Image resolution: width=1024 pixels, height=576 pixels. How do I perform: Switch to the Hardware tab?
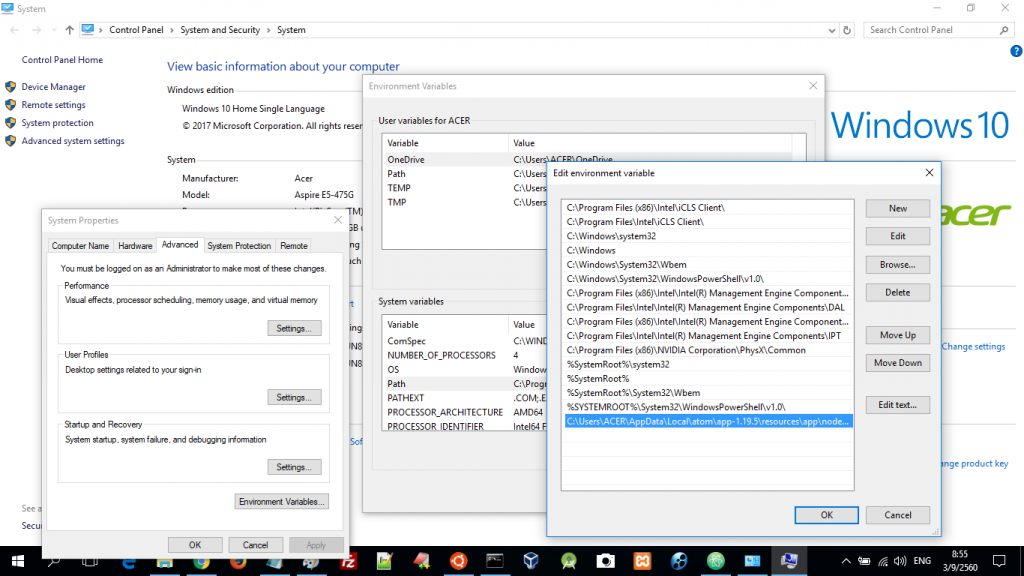point(135,246)
